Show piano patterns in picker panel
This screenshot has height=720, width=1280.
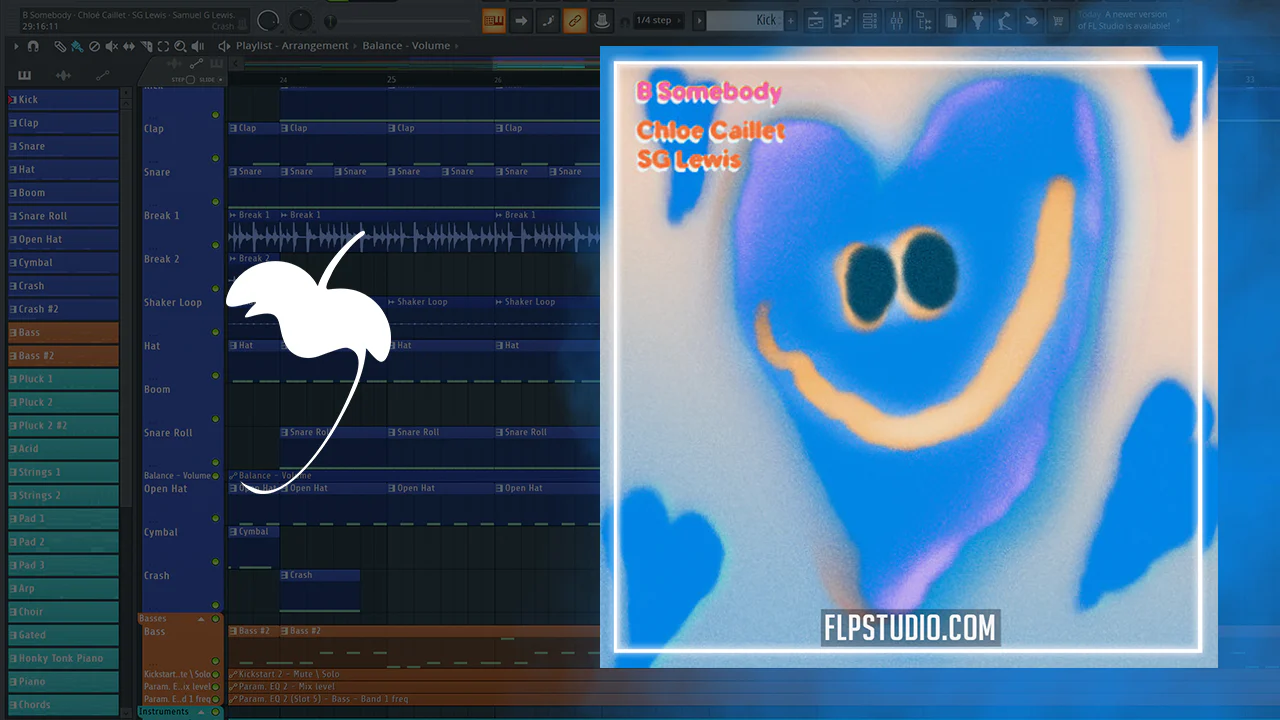point(25,76)
